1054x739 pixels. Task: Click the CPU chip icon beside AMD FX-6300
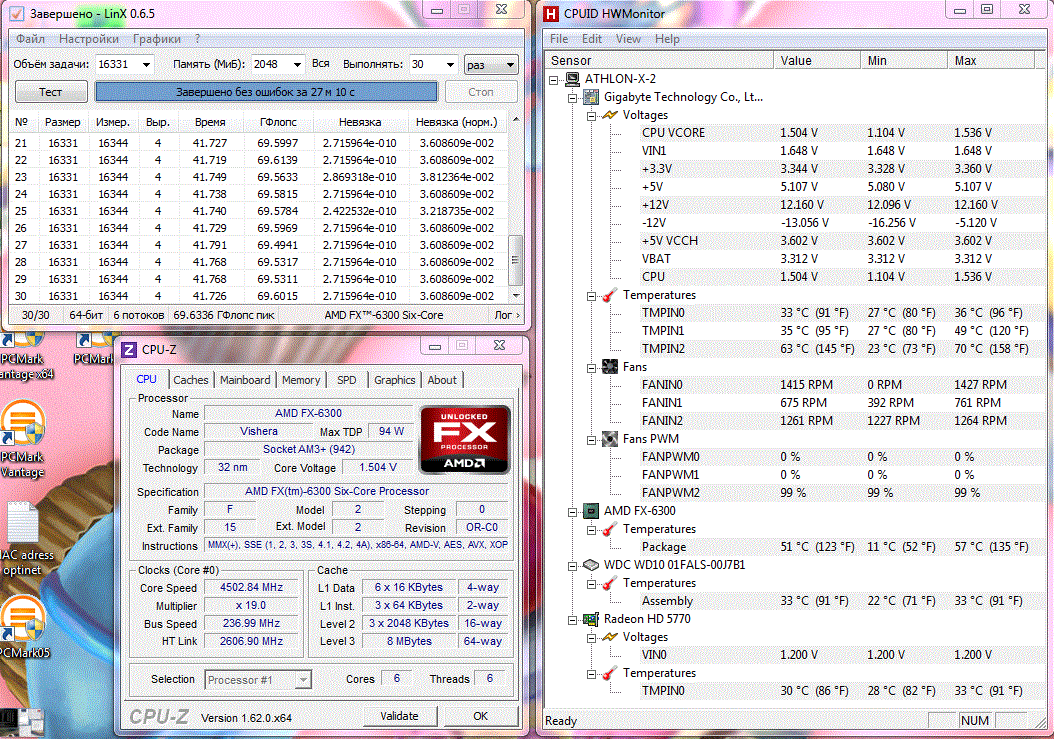tap(591, 511)
